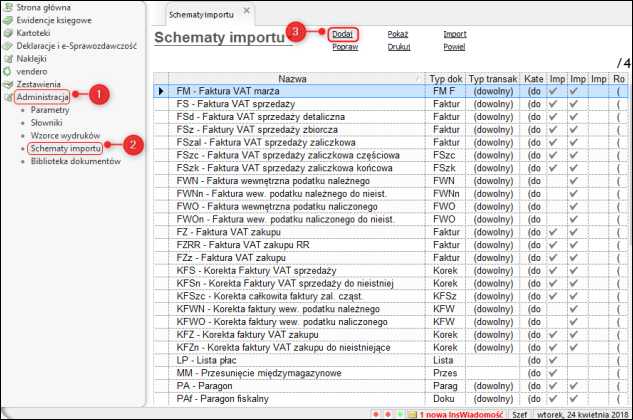Click the Popraw link

(x=345, y=47)
